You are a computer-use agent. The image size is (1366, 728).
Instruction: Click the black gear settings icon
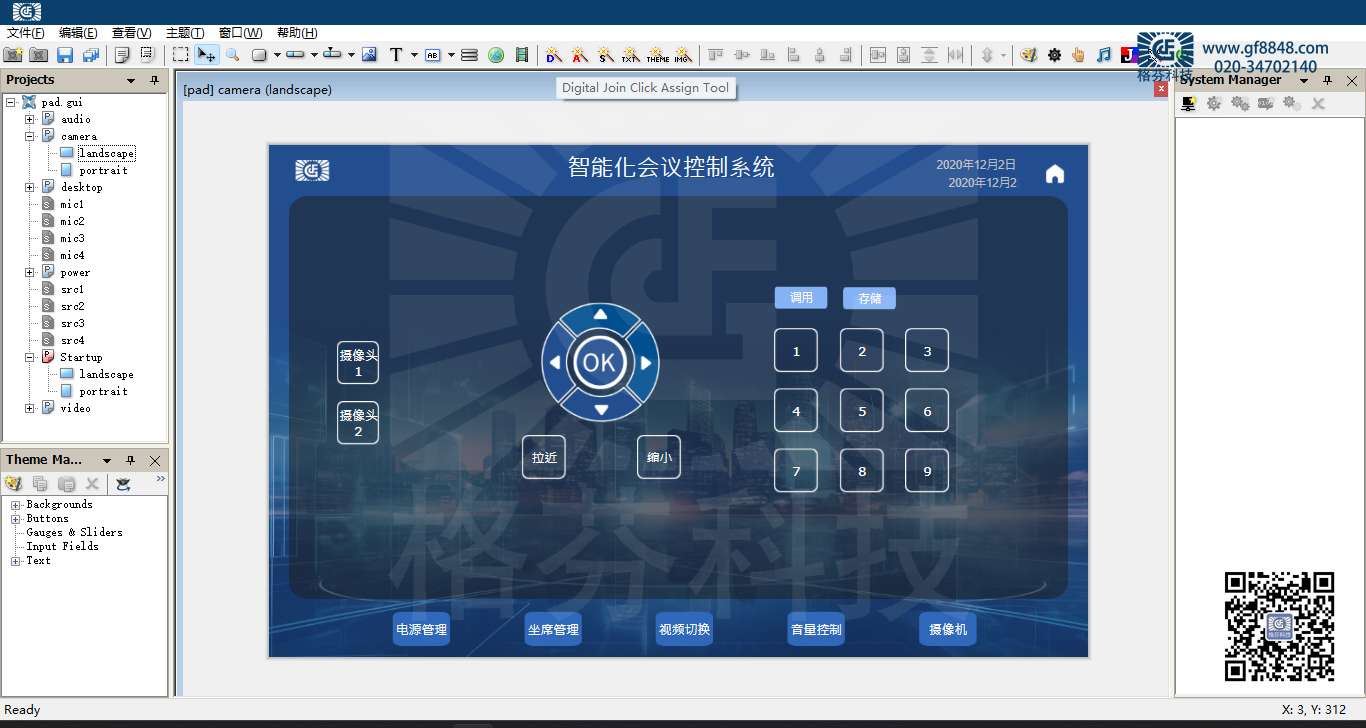click(1055, 55)
